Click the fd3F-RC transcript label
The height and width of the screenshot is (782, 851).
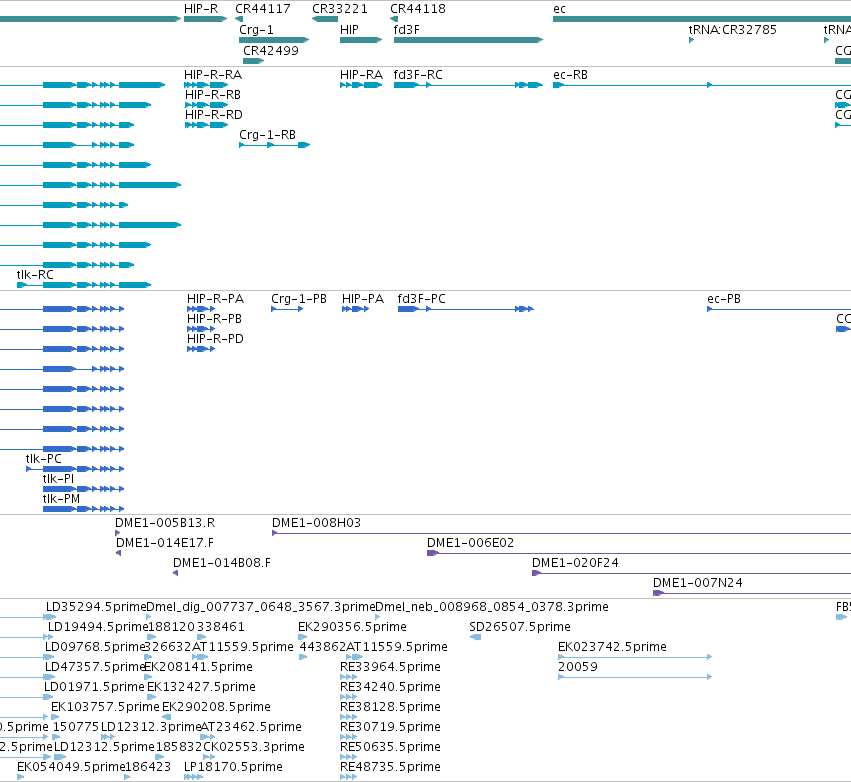pos(418,74)
